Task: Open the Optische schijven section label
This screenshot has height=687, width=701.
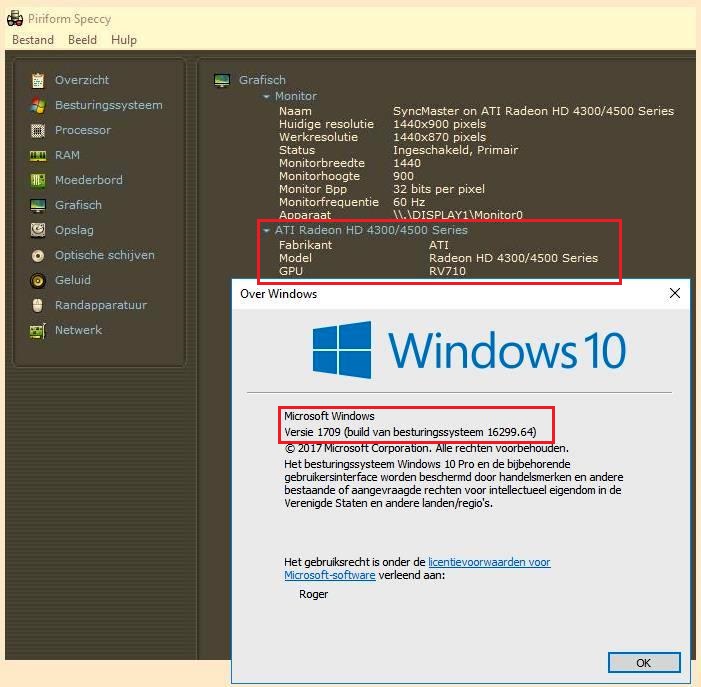Action: coord(105,255)
